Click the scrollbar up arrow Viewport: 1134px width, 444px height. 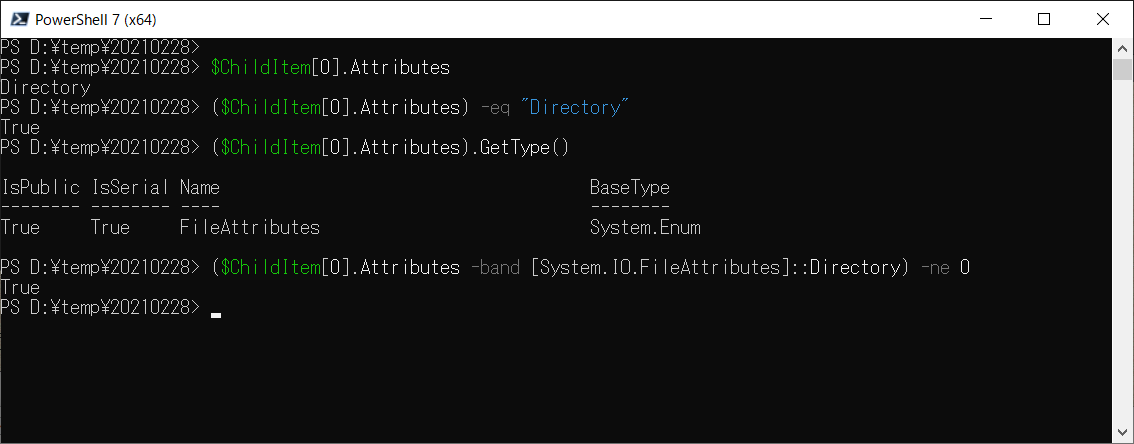1122,48
